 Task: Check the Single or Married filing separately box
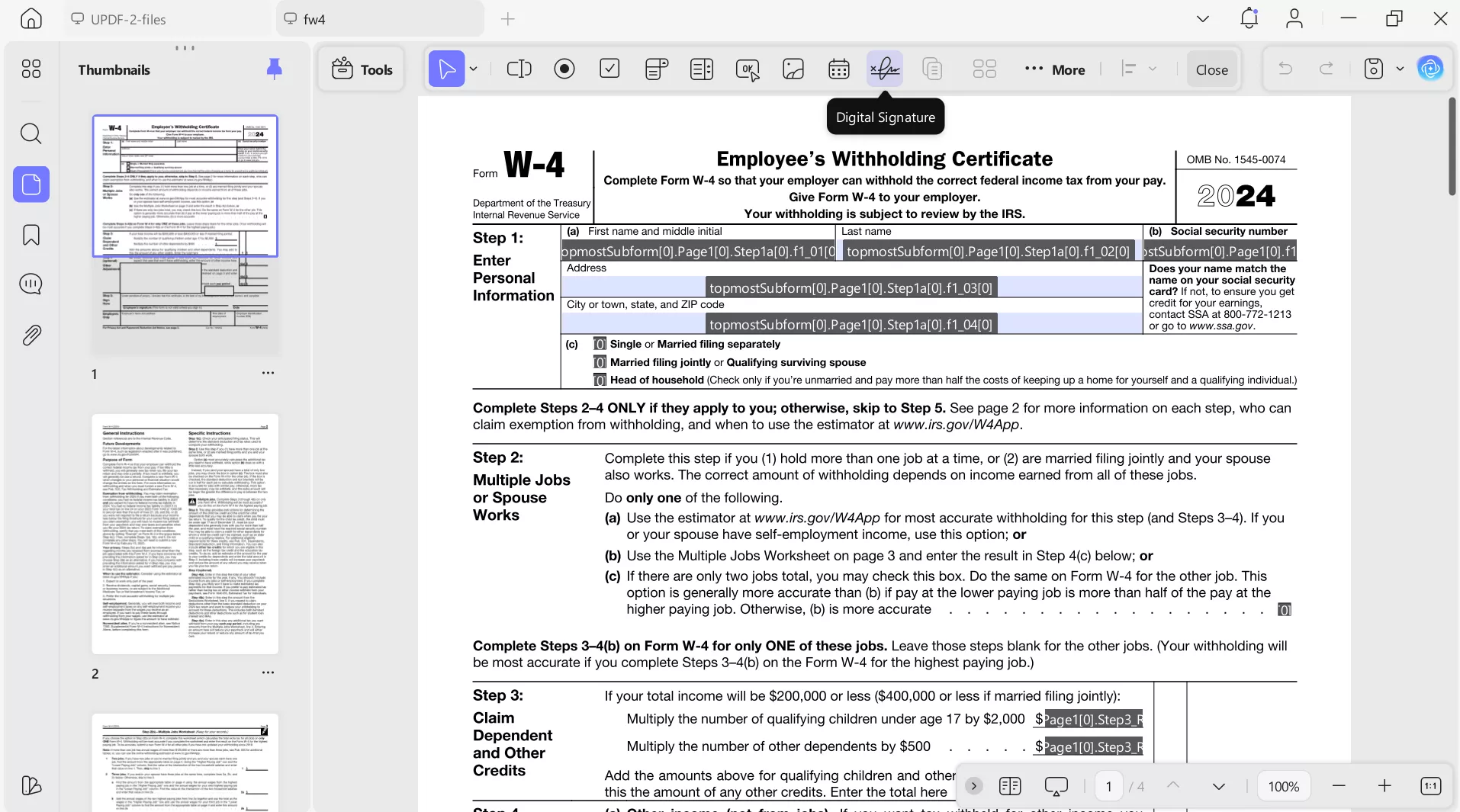pos(600,344)
